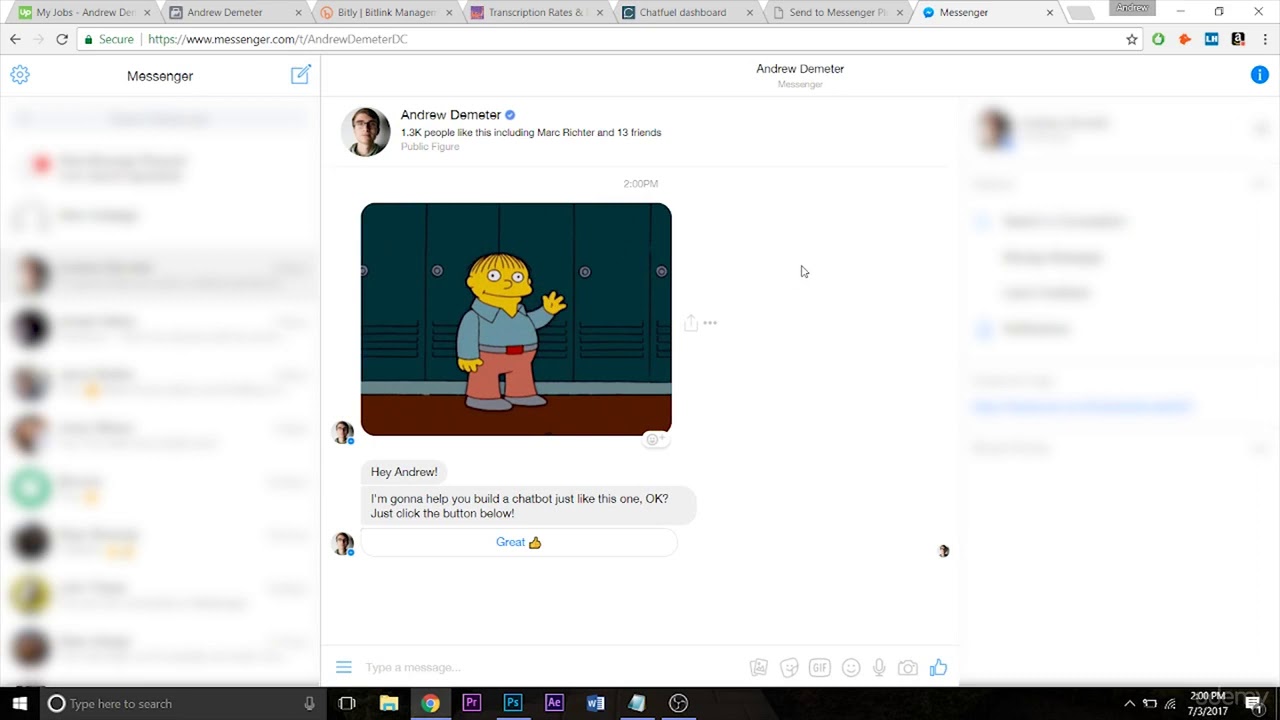Open the LH extension
The width and height of the screenshot is (1280, 720).
point(1212,39)
